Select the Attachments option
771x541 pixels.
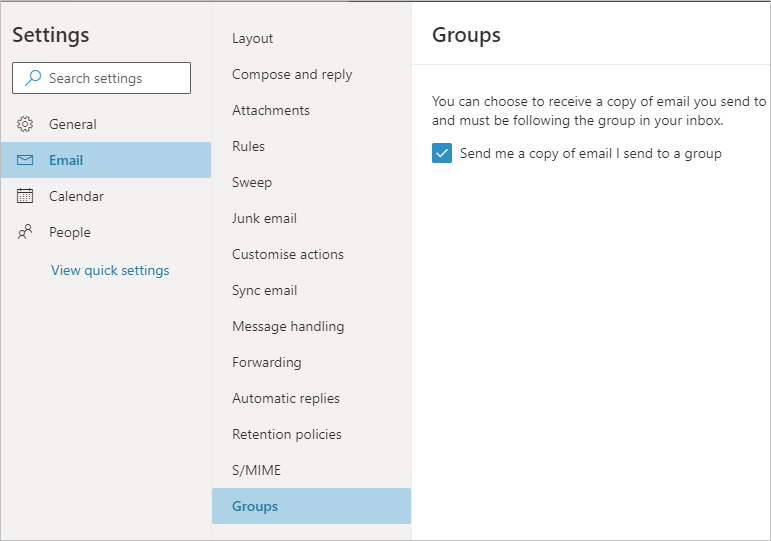[271, 110]
